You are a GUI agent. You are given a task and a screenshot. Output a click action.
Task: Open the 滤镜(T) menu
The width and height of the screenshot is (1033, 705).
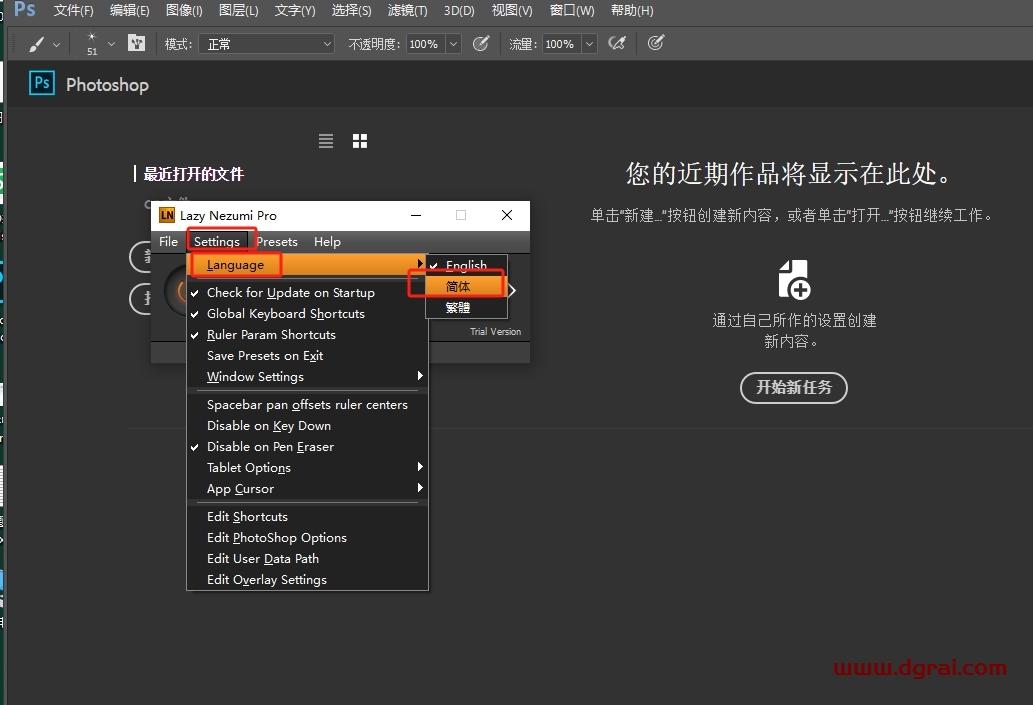(x=408, y=11)
